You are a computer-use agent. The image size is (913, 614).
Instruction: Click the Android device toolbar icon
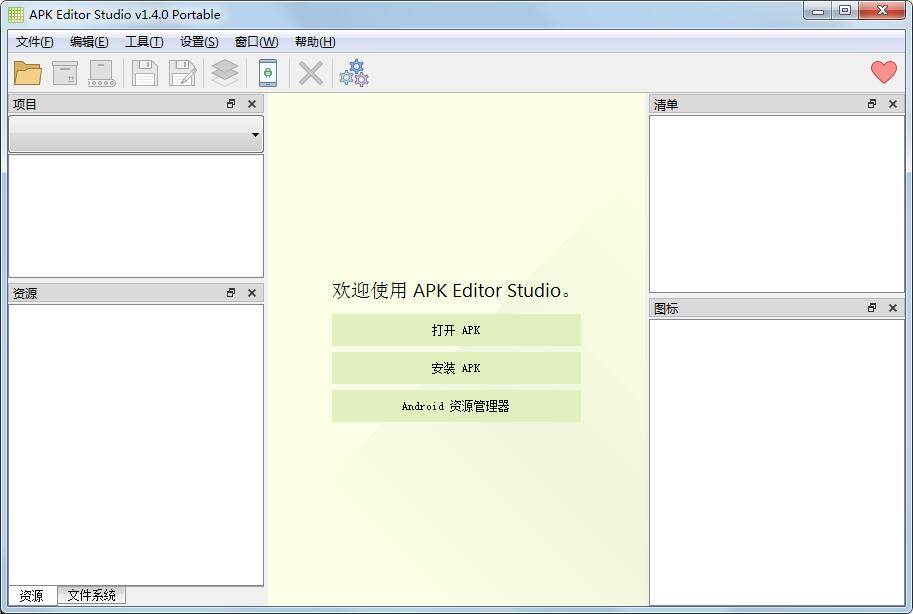[x=268, y=72]
